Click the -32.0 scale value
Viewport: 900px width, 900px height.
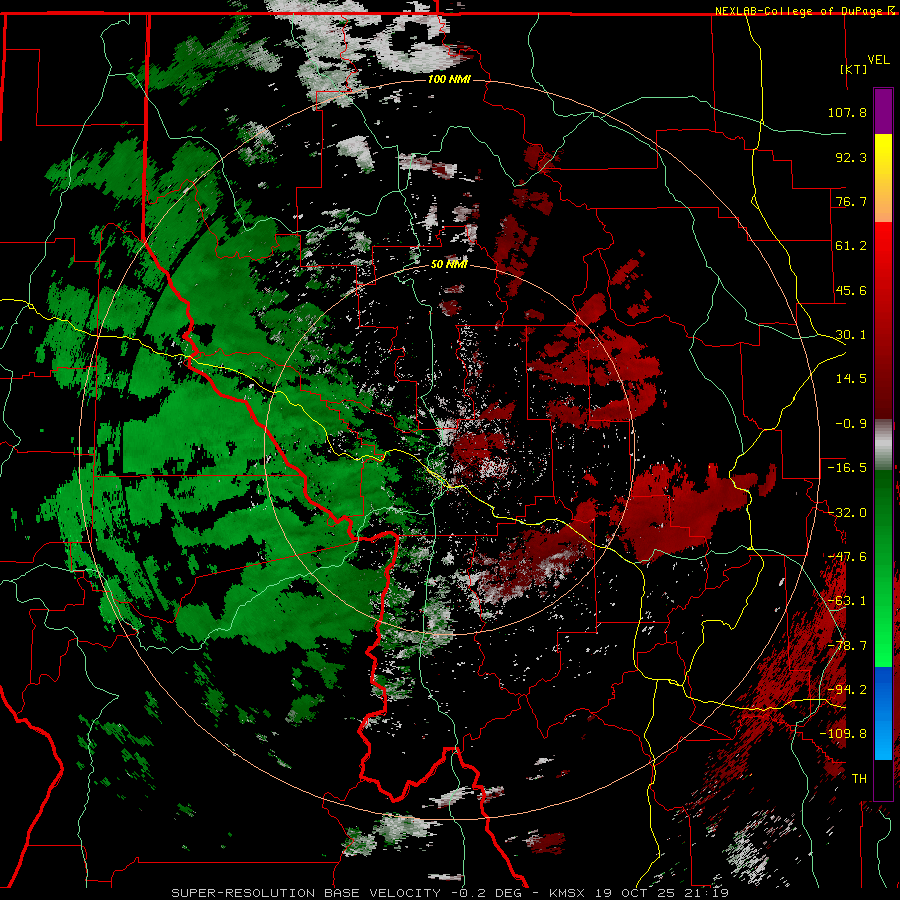pos(847,513)
